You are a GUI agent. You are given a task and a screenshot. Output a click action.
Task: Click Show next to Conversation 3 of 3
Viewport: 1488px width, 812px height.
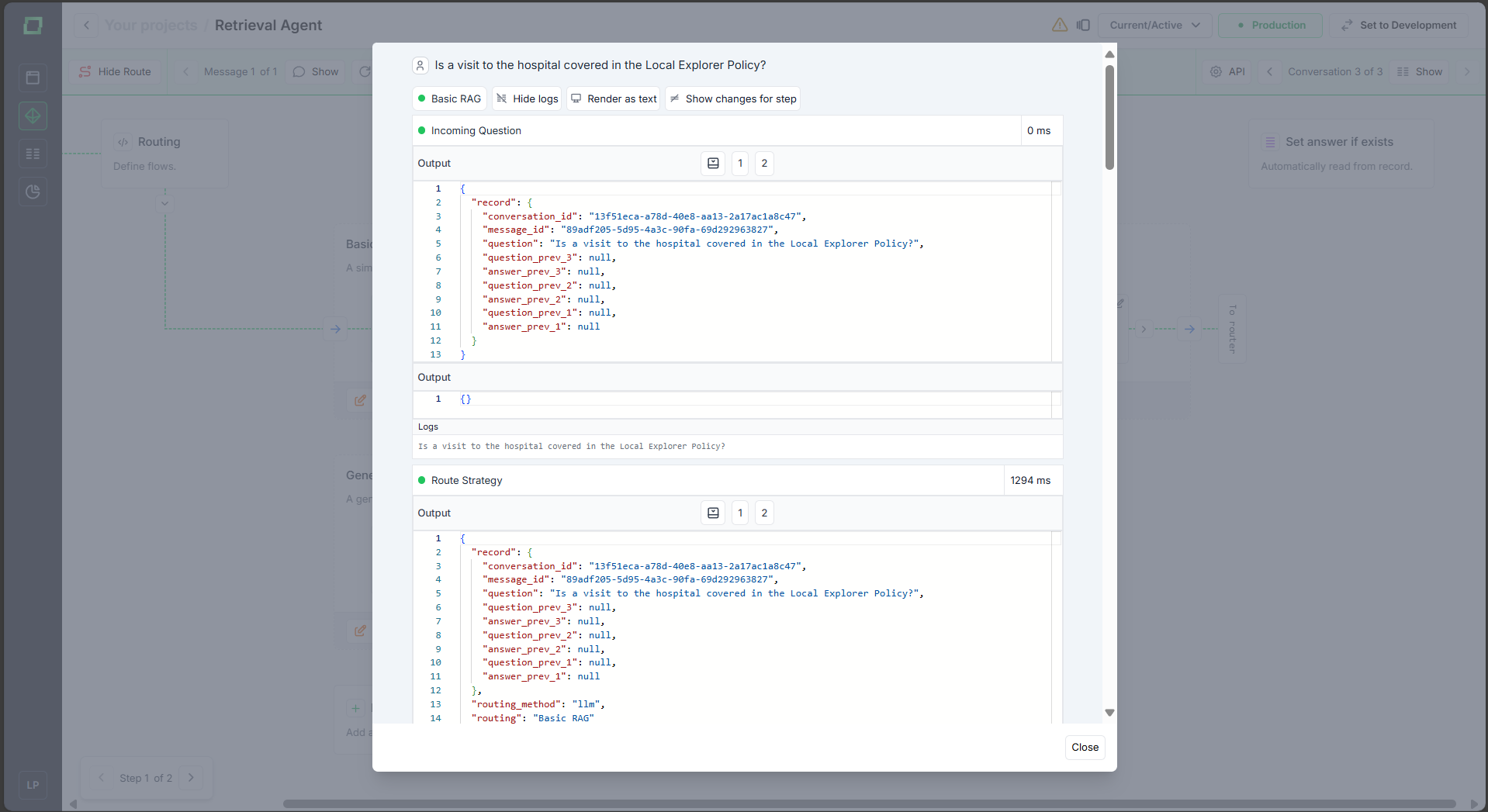click(x=1420, y=71)
